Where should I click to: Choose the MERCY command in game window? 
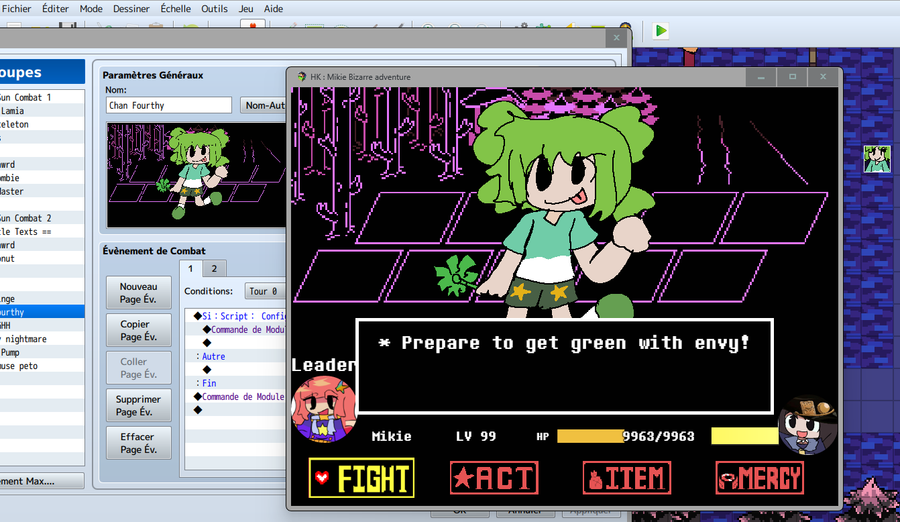[x=759, y=478]
